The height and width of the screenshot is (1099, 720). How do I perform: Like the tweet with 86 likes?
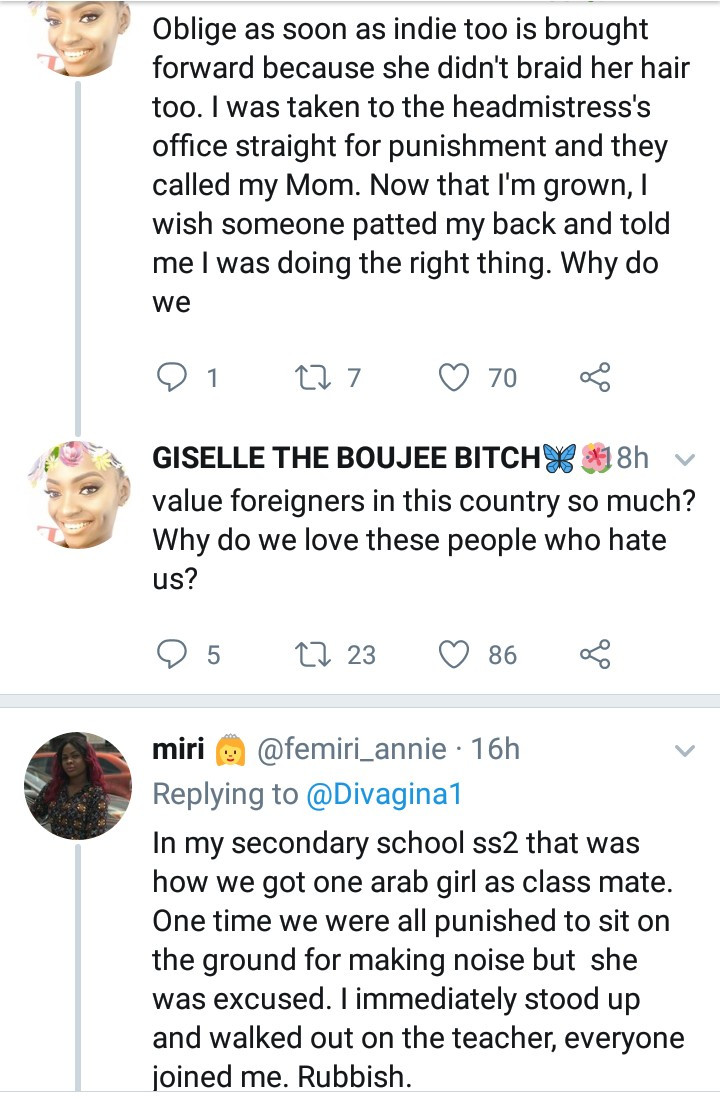coord(454,654)
